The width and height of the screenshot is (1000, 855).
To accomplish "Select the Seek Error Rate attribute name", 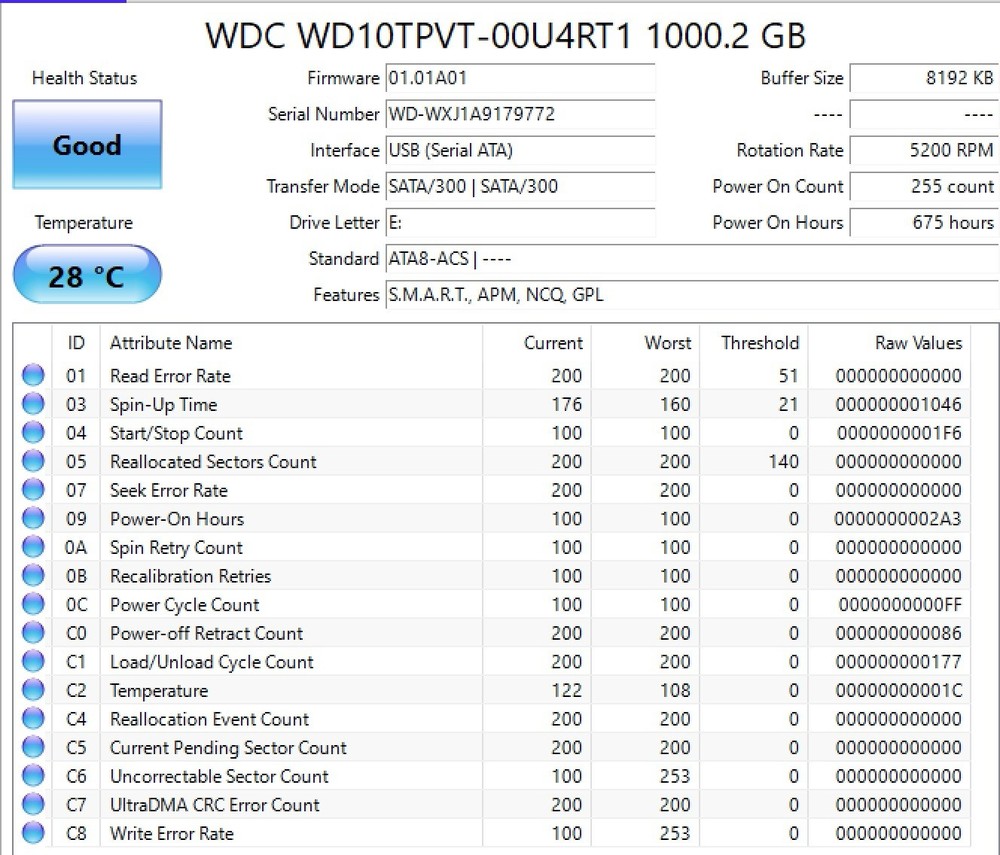I will [x=169, y=490].
